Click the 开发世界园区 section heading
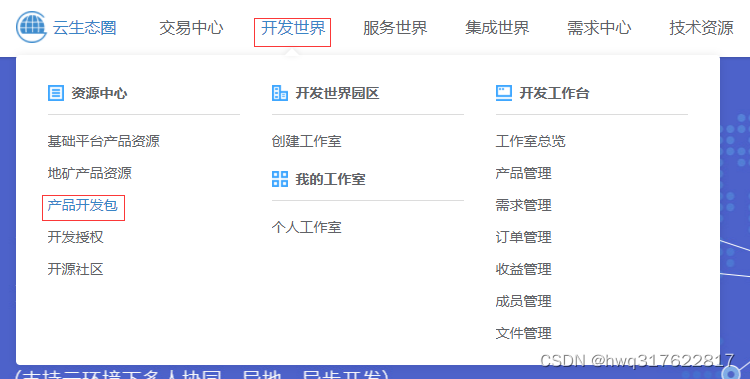Viewport: 750px width, 379px height. pyautogui.click(x=337, y=93)
